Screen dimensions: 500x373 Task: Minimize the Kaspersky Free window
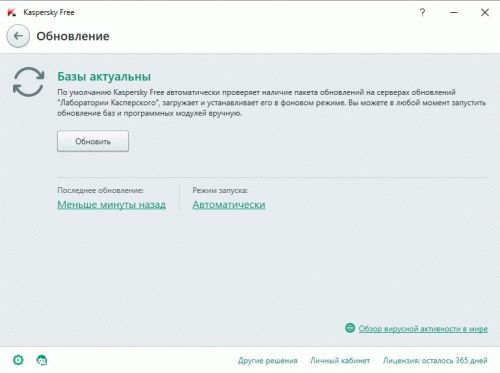pos(454,13)
